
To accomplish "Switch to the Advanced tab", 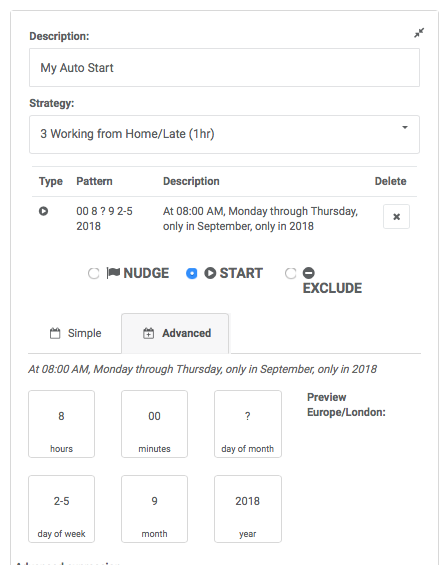I will click(x=175, y=333).
